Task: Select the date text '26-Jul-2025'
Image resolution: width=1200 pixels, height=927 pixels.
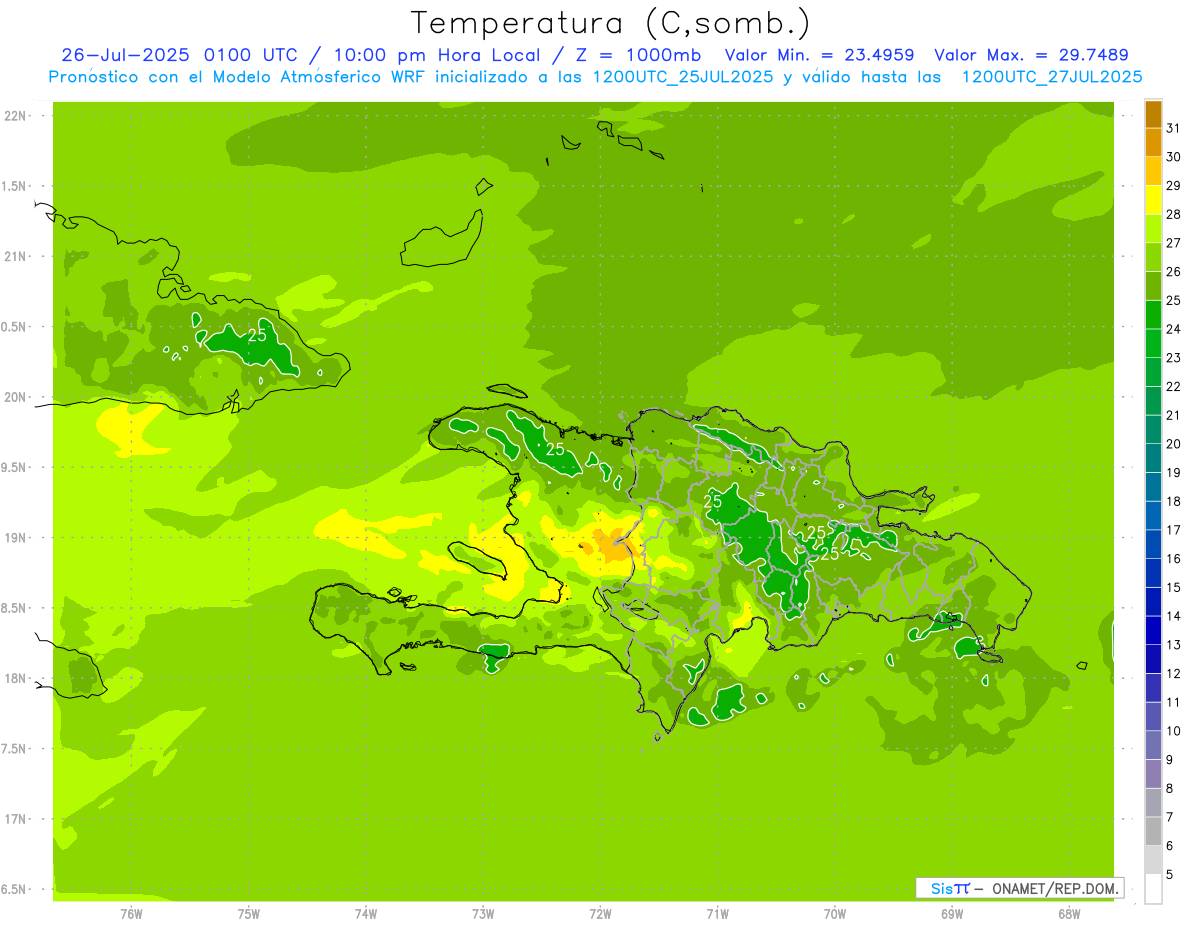Action: 127,55
